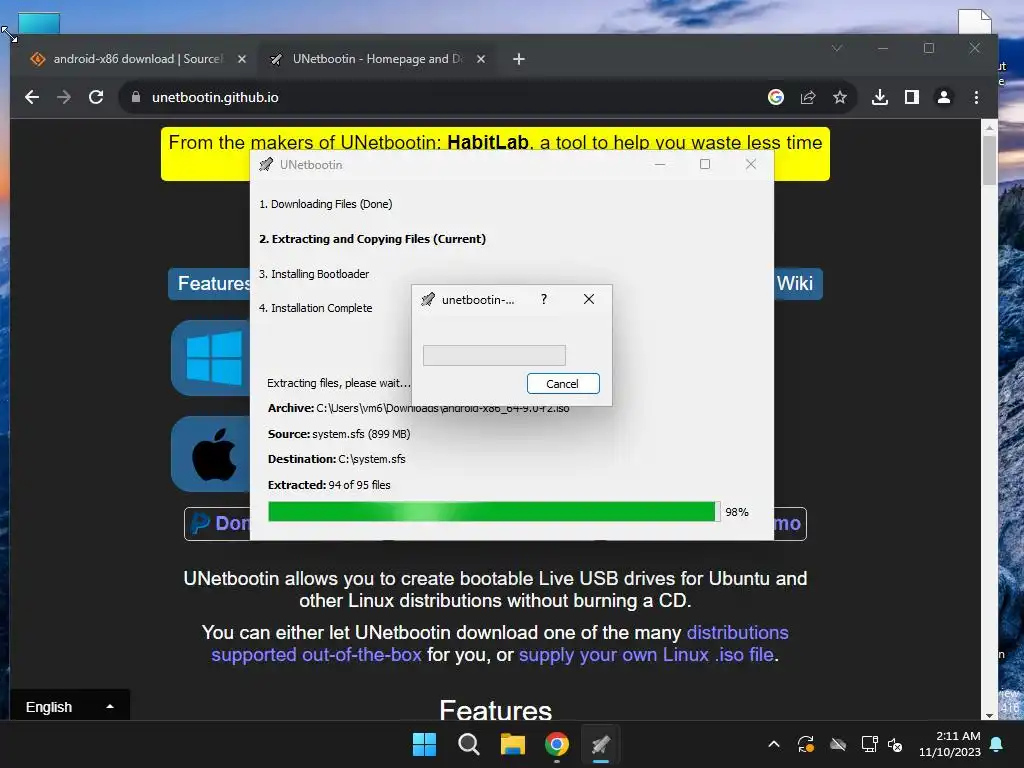1024x768 pixels.
Task: Open site info via the padlock icon
Action: coord(136,97)
